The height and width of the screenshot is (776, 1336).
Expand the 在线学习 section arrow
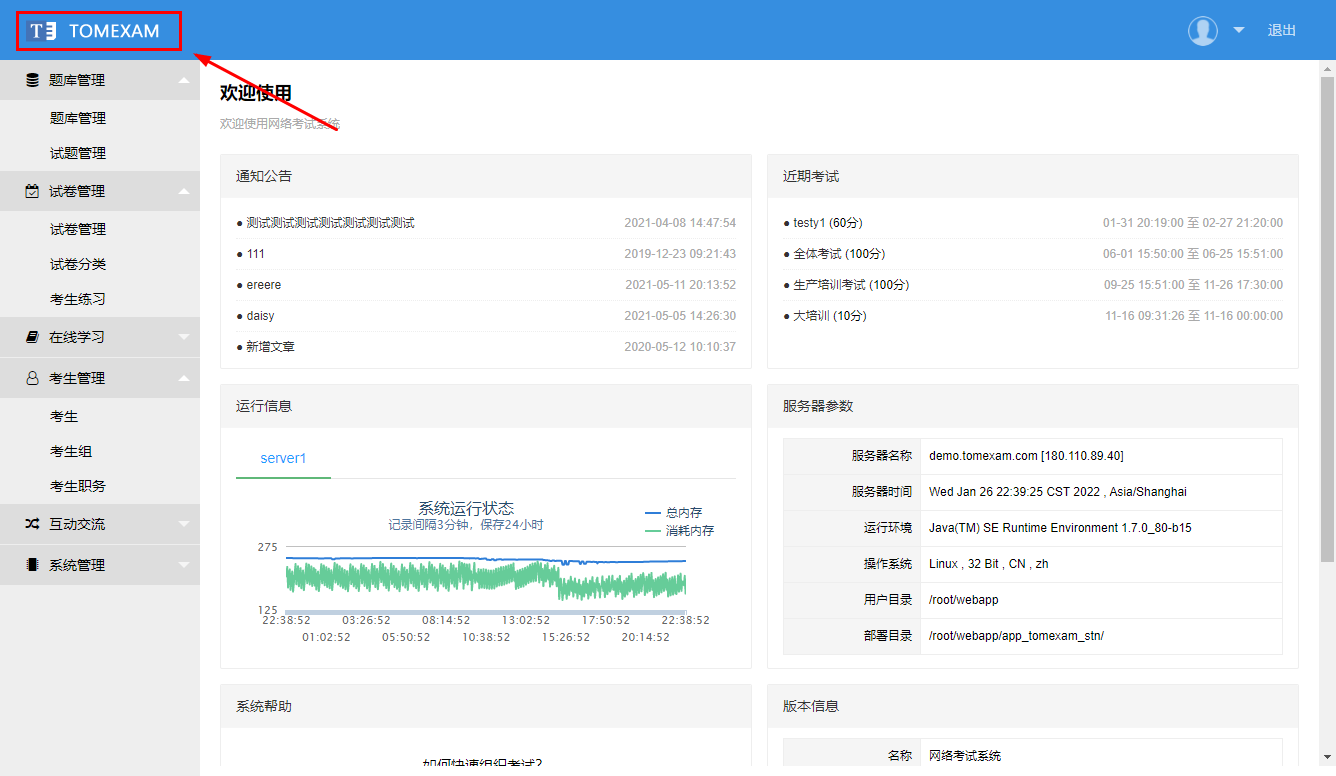(184, 337)
